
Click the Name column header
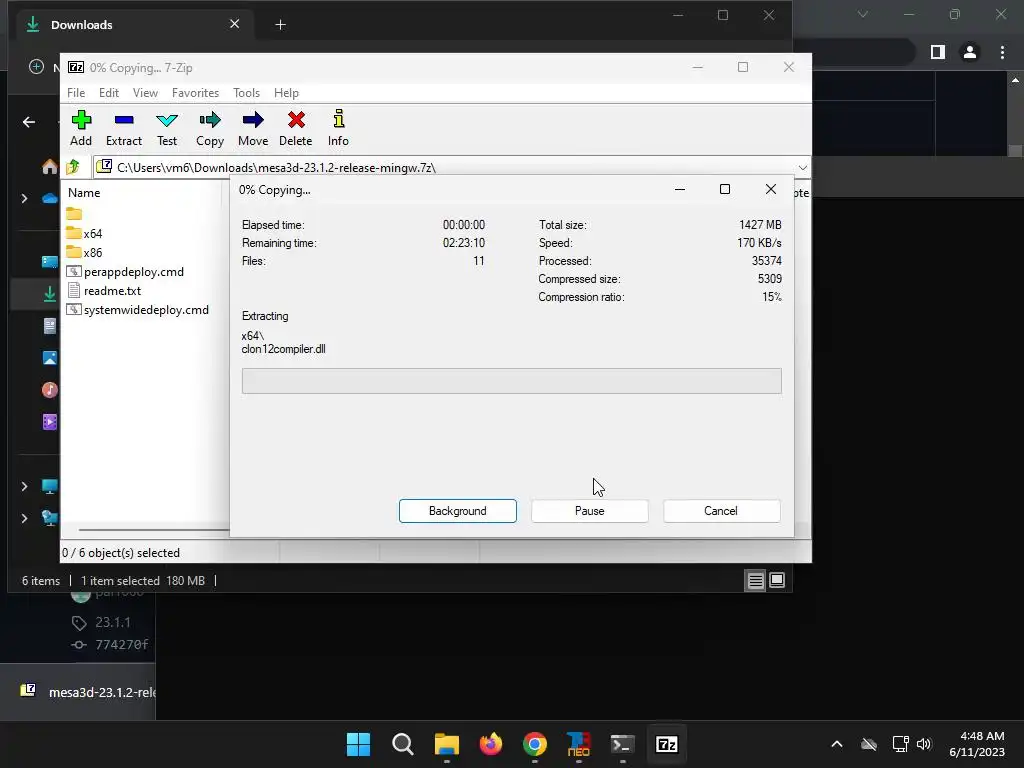pos(84,193)
